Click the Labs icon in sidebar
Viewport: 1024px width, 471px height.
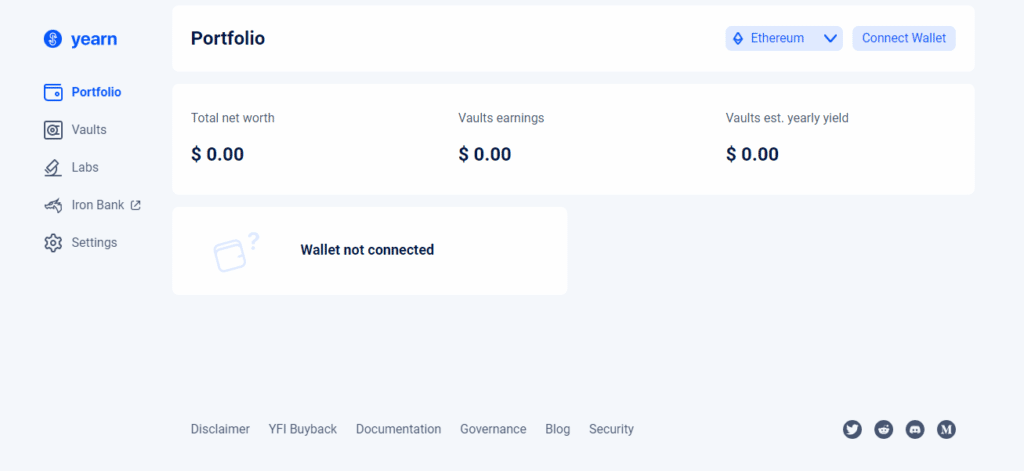[x=53, y=168]
